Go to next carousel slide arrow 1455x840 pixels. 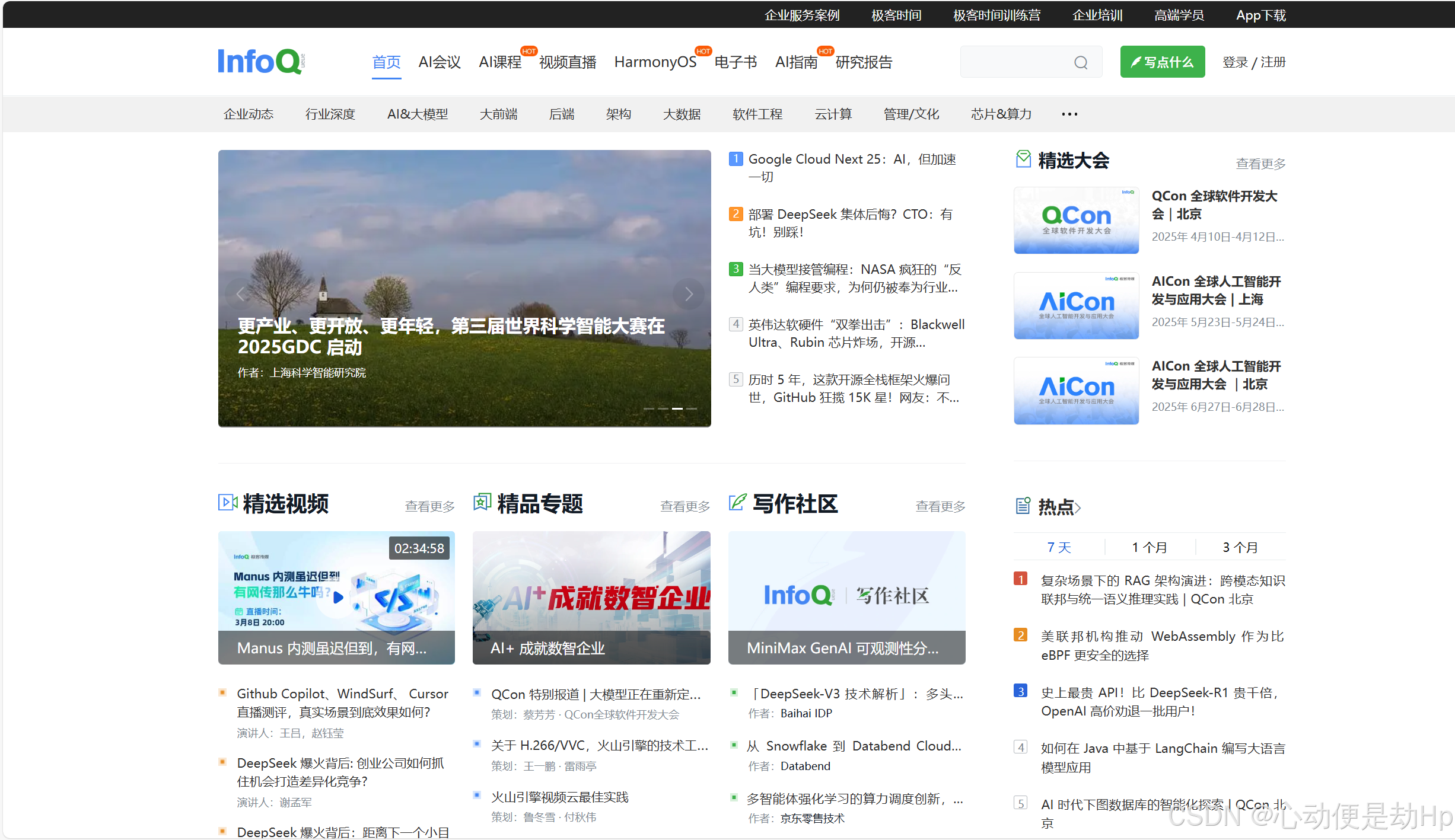coord(688,294)
